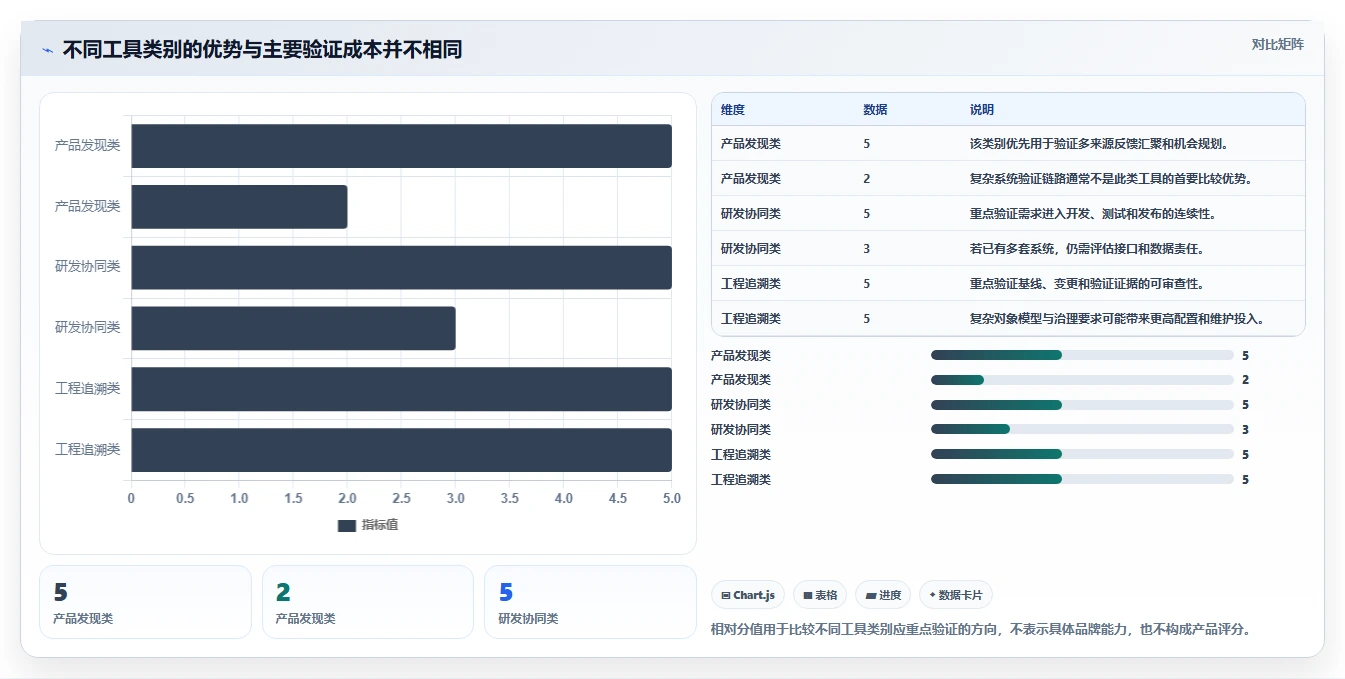Select the 研发协同类 chart bar reaching 5.0

(x=401, y=267)
